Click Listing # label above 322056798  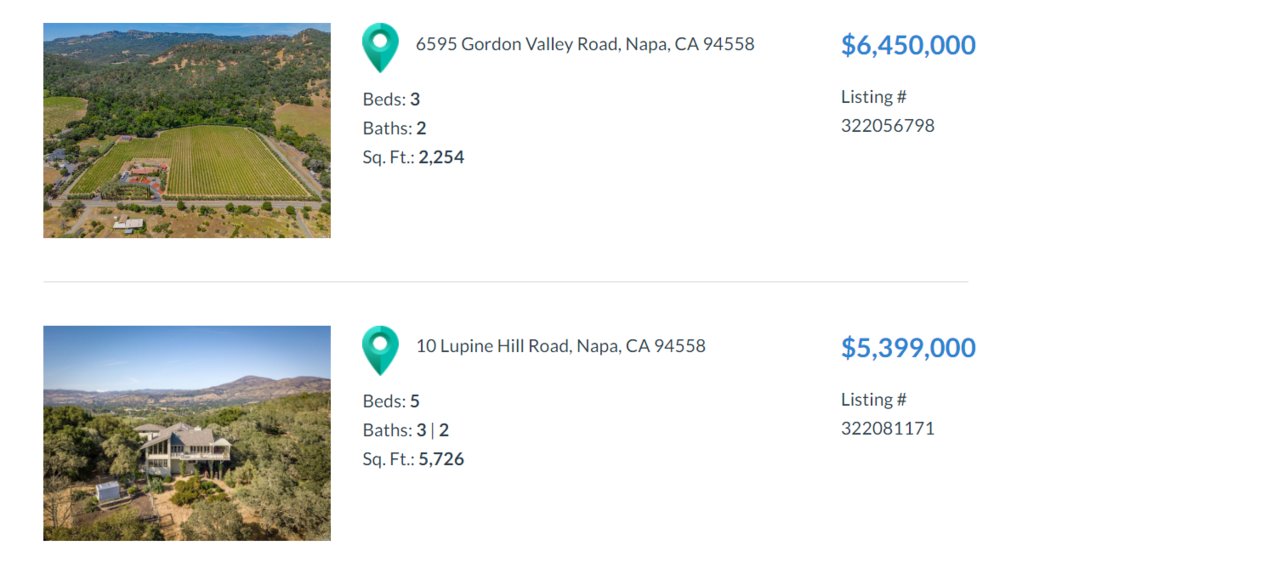(874, 97)
